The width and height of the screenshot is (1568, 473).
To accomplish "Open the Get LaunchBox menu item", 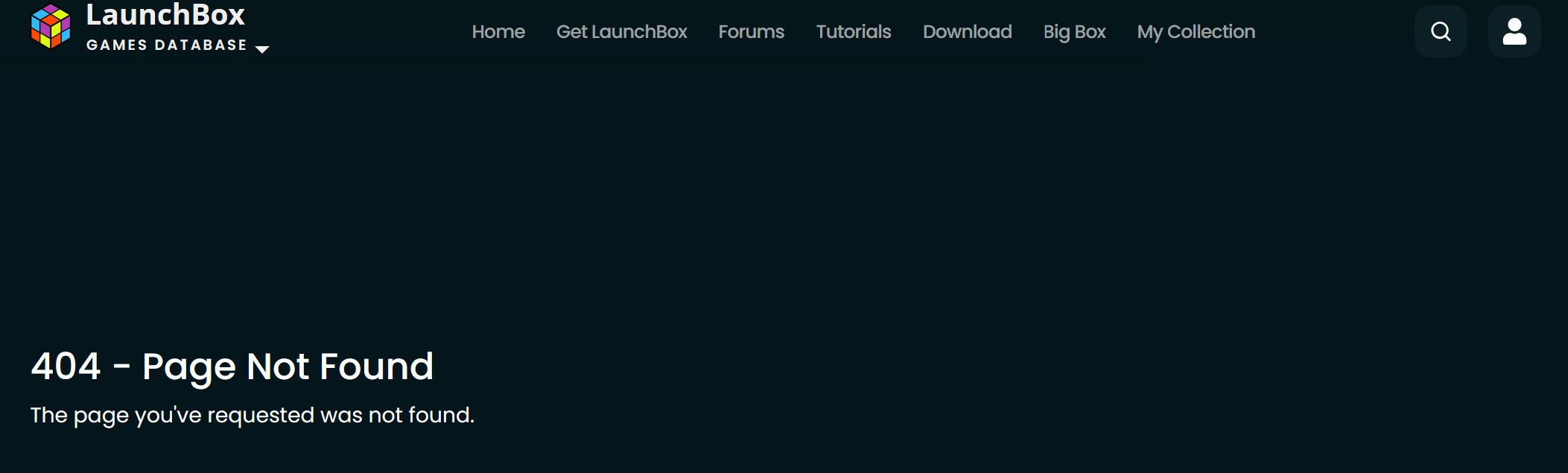I will 621,31.
